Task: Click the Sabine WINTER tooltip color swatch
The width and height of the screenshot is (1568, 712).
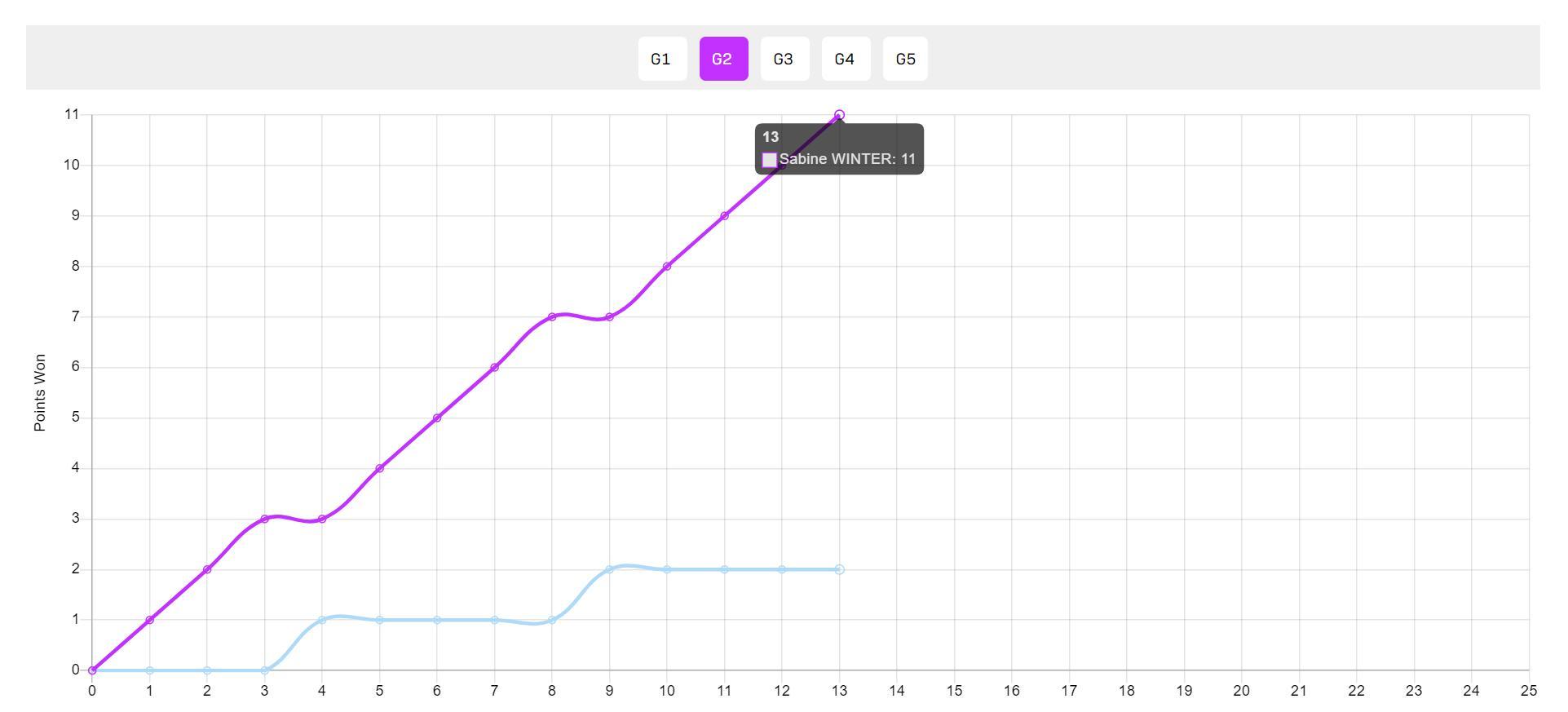Action: tap(769, 160)
